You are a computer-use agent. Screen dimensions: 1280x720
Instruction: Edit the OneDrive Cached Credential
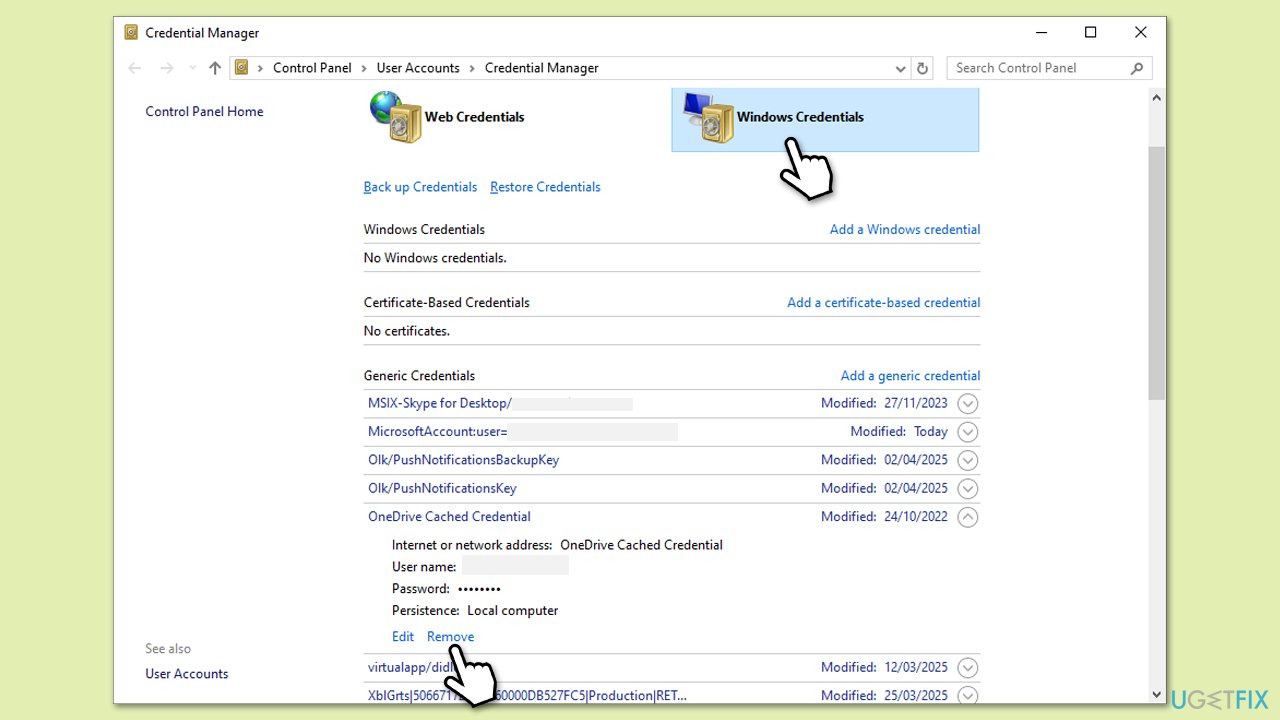(403, 637)
